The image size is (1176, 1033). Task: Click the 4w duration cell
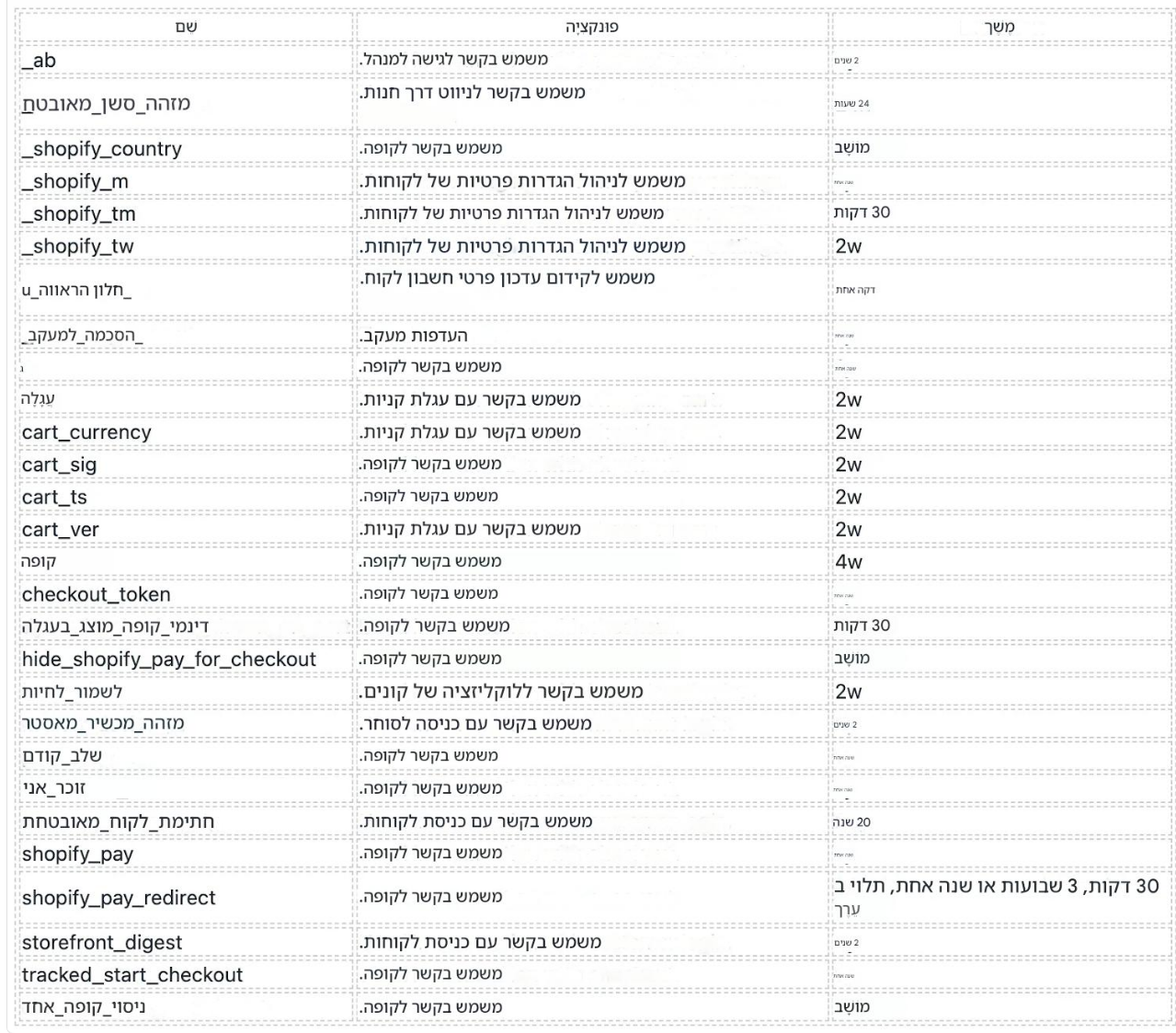[849, 562]
